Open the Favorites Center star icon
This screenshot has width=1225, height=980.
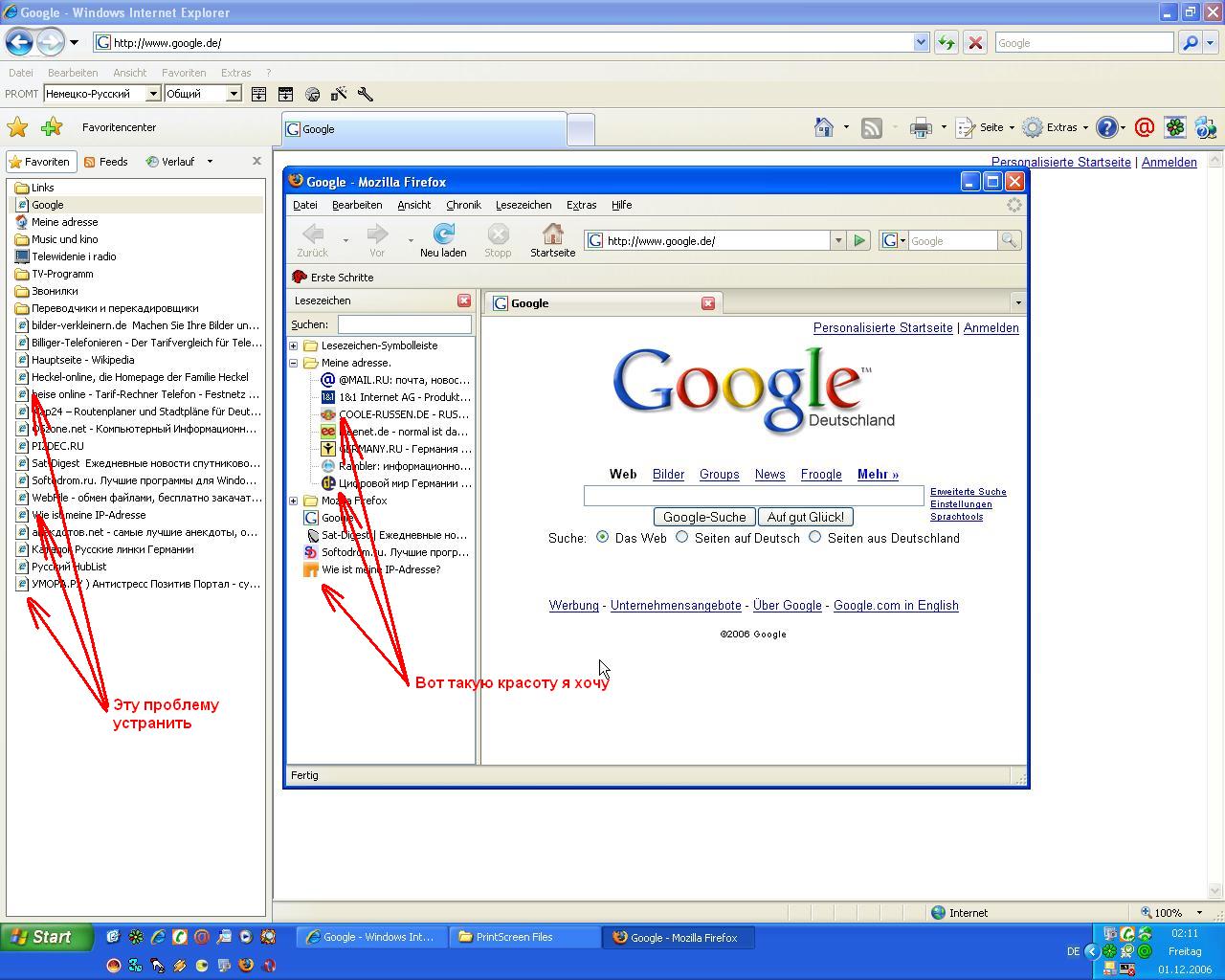coord(17,127)
